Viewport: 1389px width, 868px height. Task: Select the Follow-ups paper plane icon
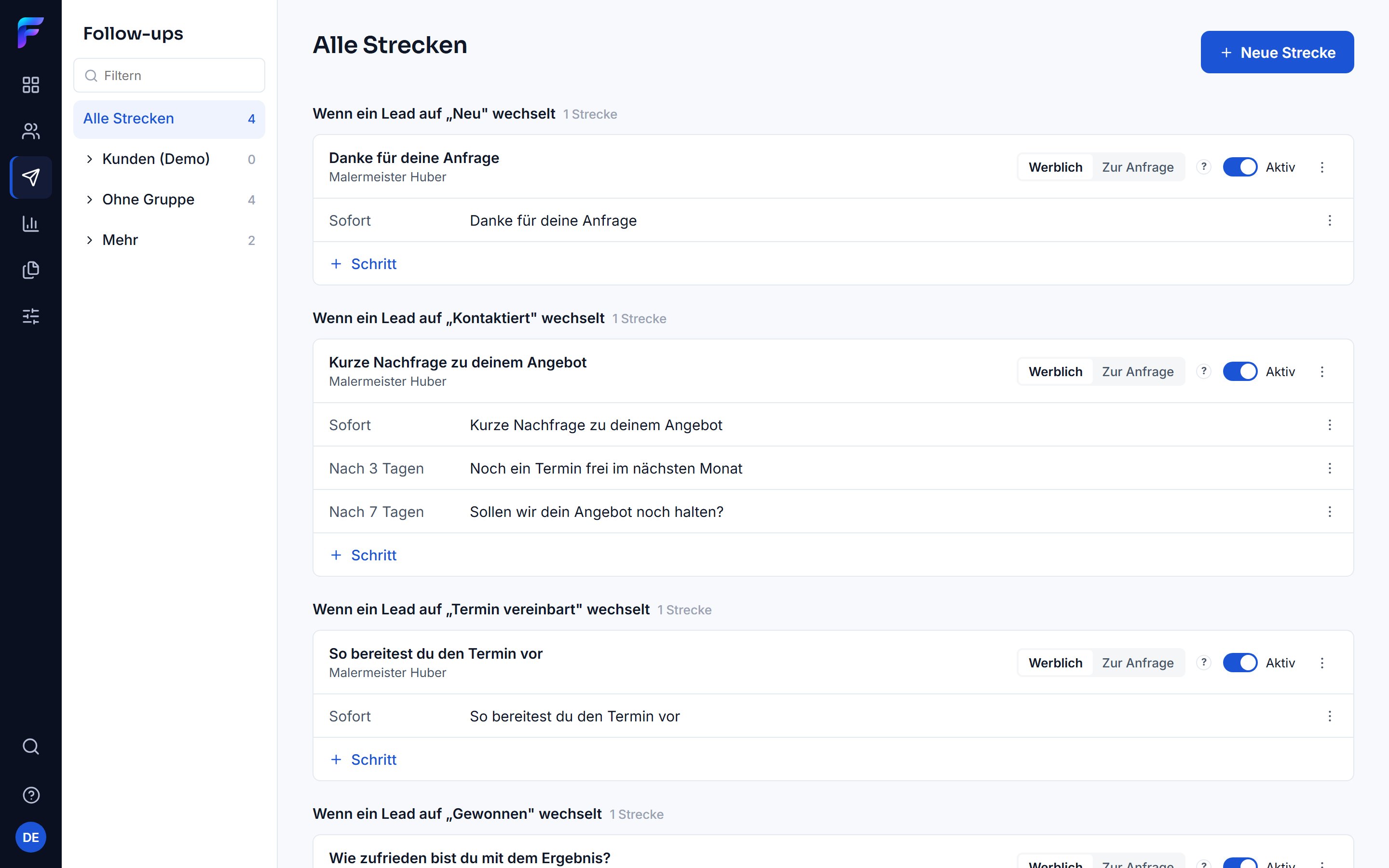coord(30,177)
